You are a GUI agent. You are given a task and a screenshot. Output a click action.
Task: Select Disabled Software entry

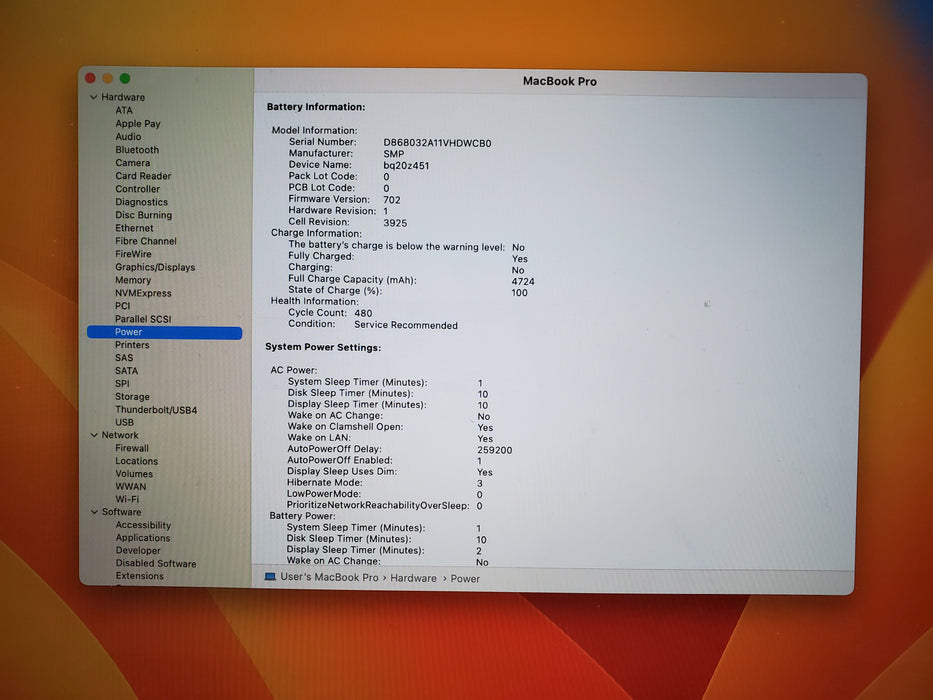click(155, 564)
